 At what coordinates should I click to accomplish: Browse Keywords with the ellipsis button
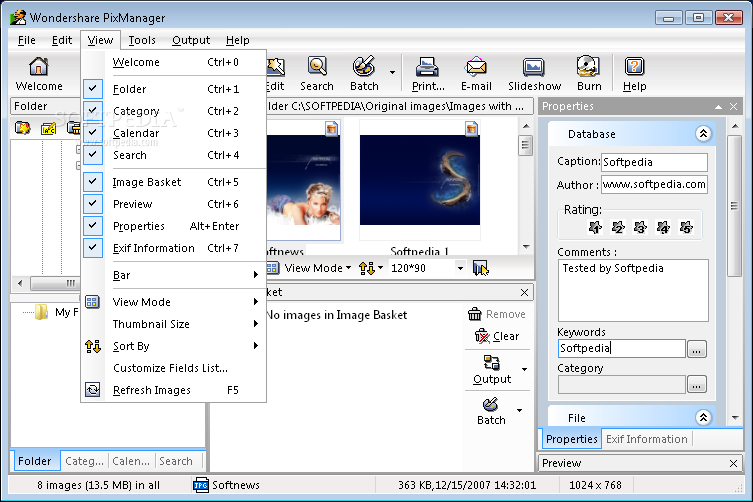(696, 349)
